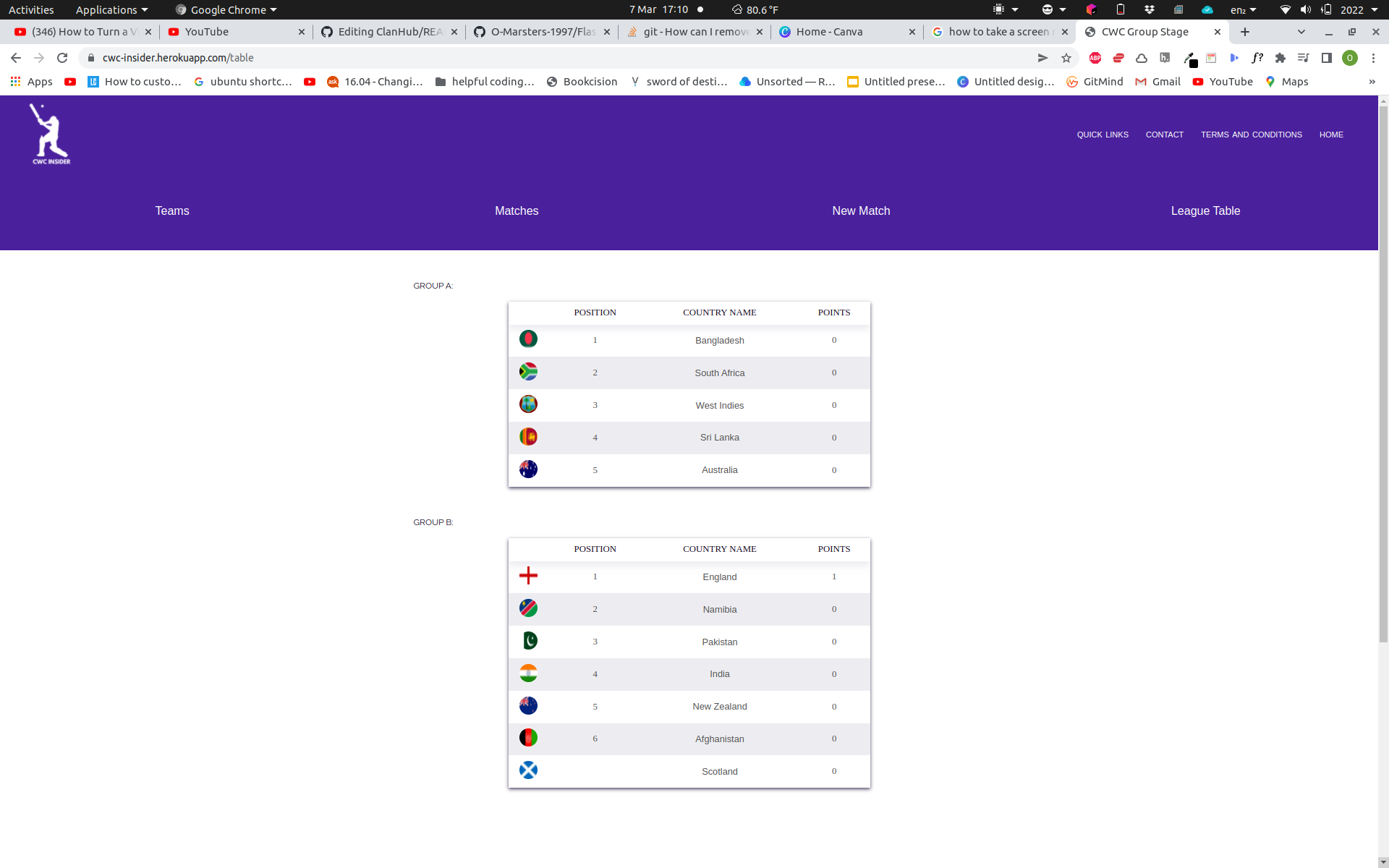This screenshot has width=1389, height=868.
Task: Show hidden bookmarks overflow chevron
Action: (x=1372, y=82)
